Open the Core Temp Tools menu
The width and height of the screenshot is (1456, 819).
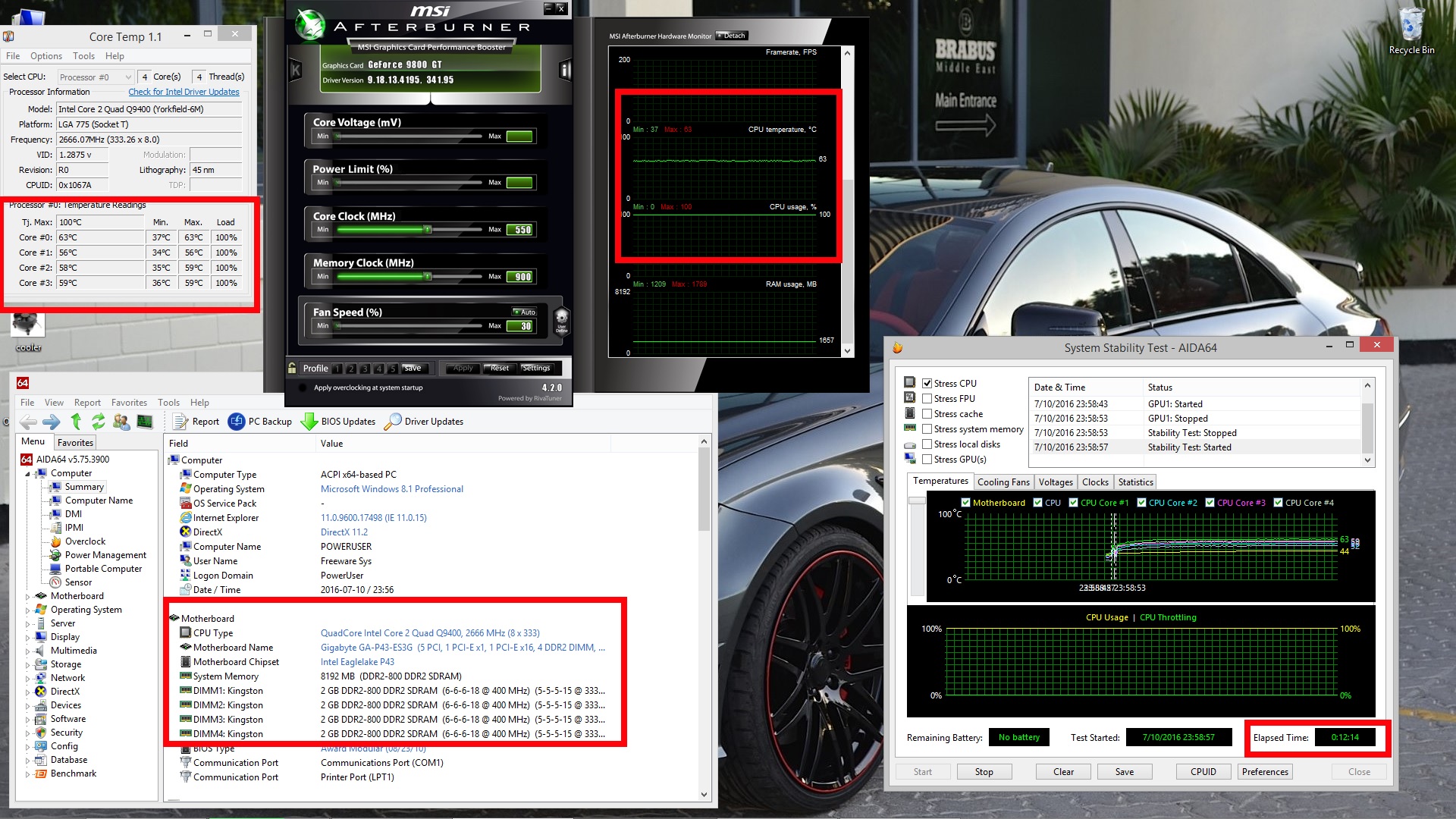[83, 56]
